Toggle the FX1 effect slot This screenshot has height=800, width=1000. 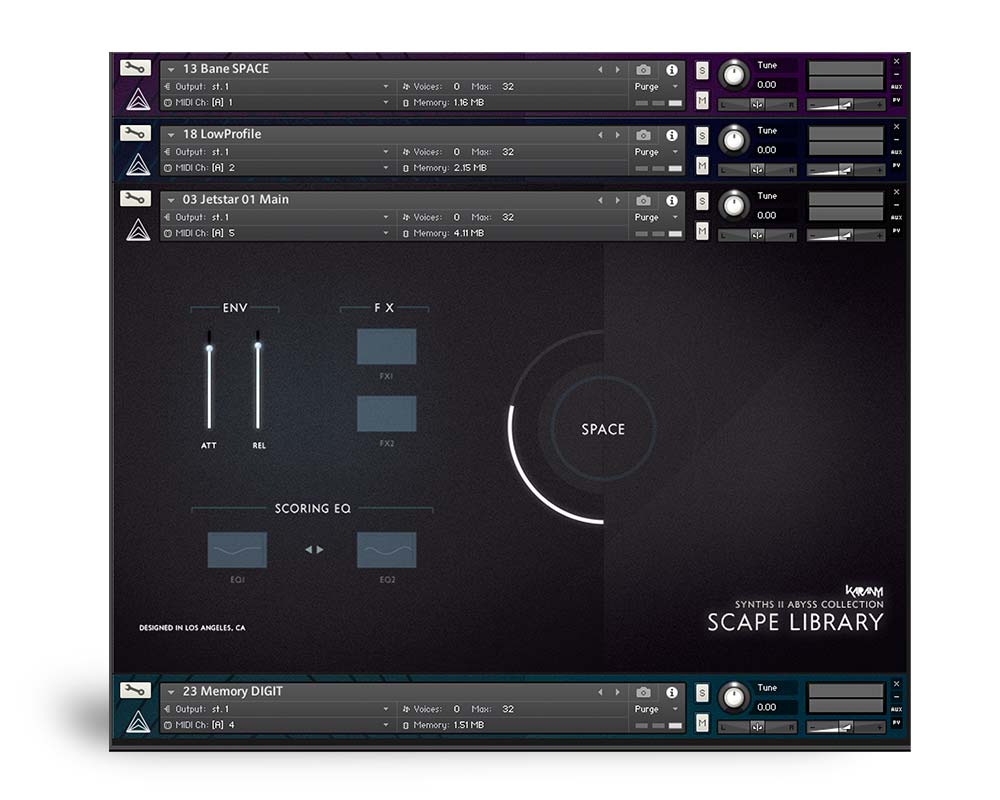pos(386,346)
